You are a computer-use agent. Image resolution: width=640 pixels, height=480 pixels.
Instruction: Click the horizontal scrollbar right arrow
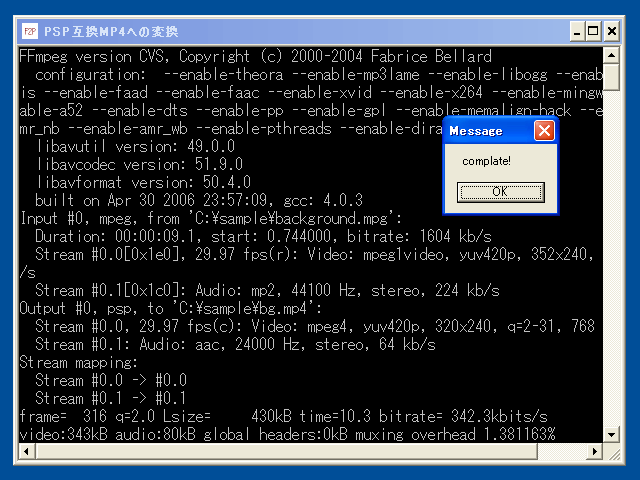point(595,451)
